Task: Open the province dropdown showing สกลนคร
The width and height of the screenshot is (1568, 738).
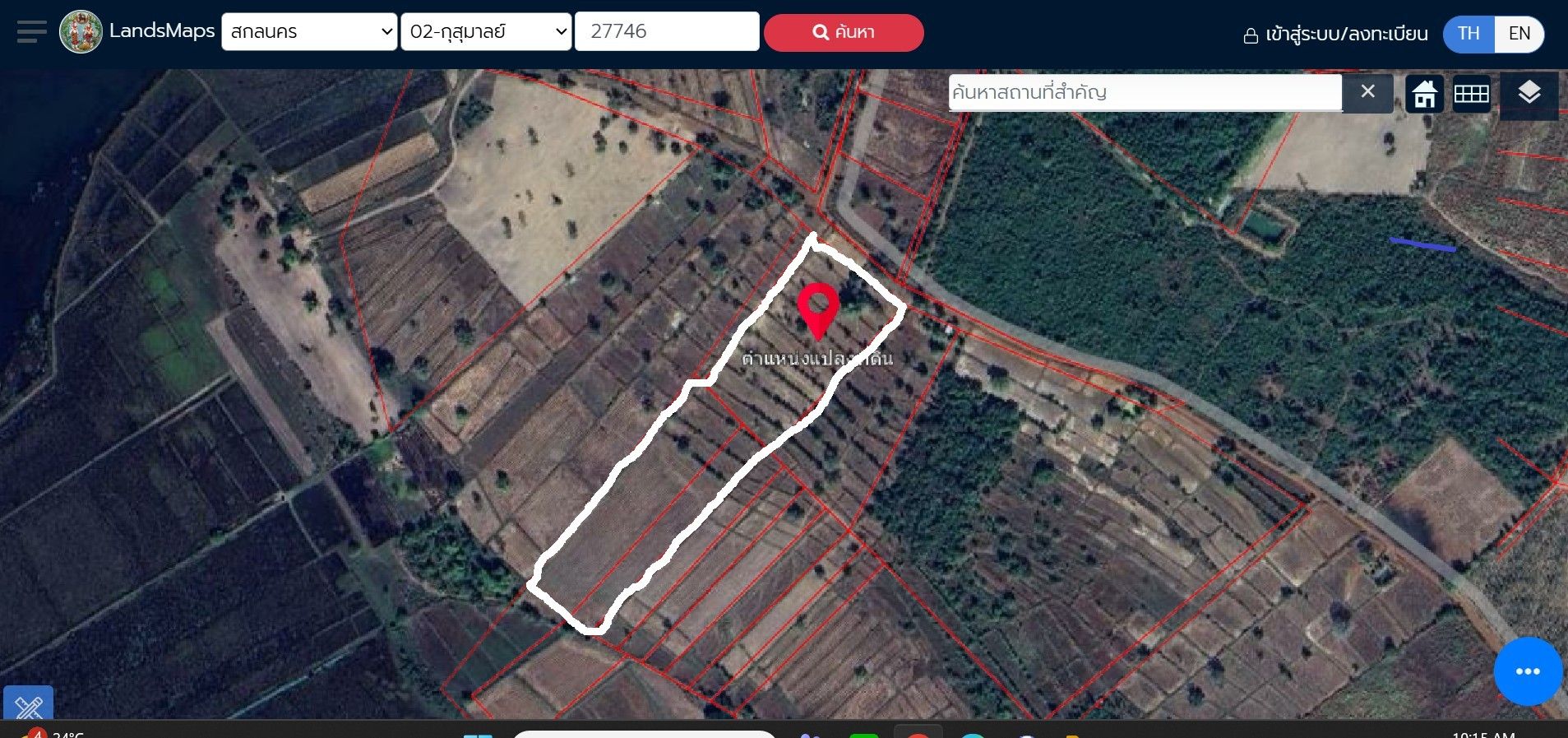Action: point(309,31)
